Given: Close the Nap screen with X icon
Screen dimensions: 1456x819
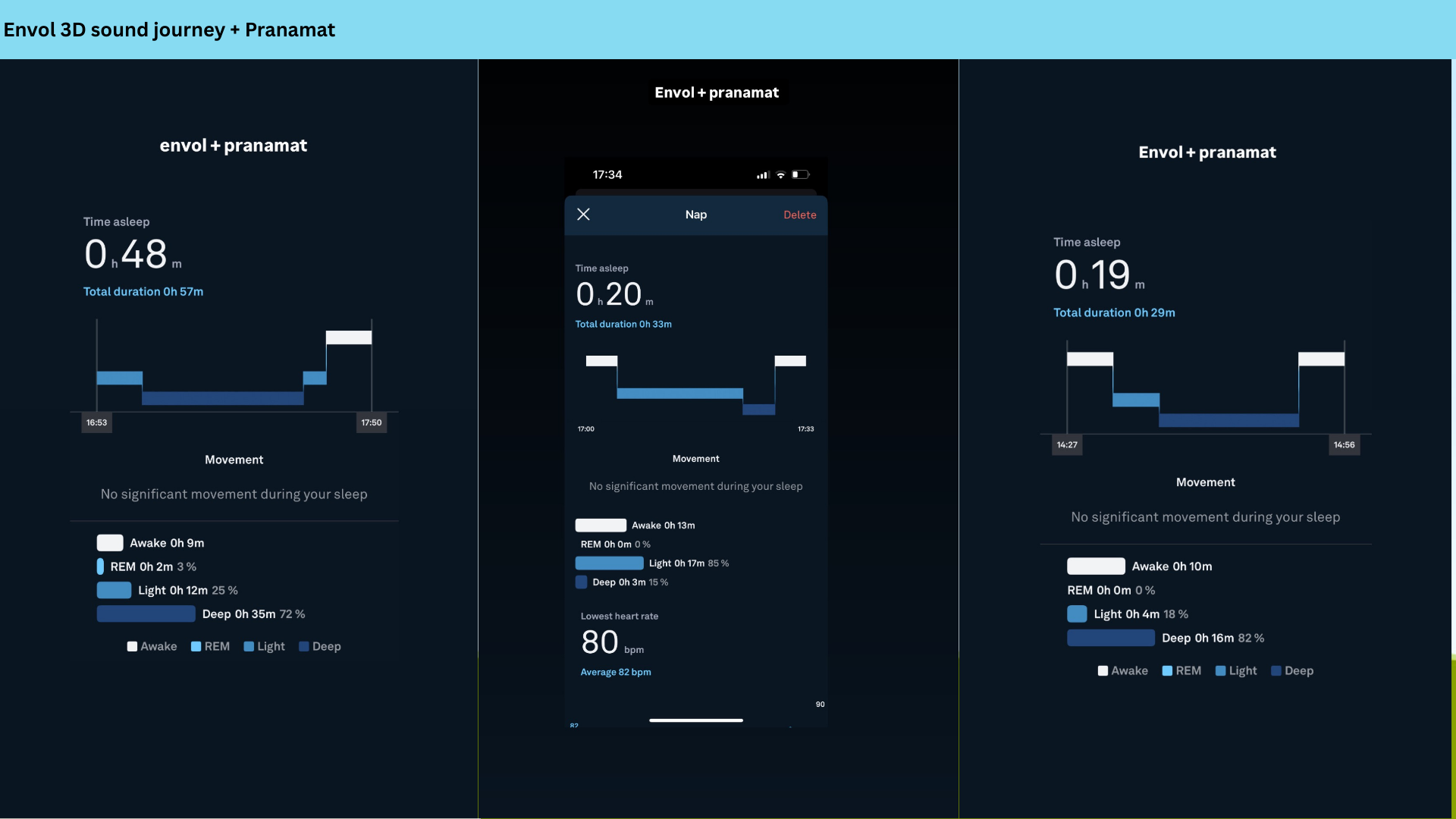Looking at the screenshot, I should (583, 215).
